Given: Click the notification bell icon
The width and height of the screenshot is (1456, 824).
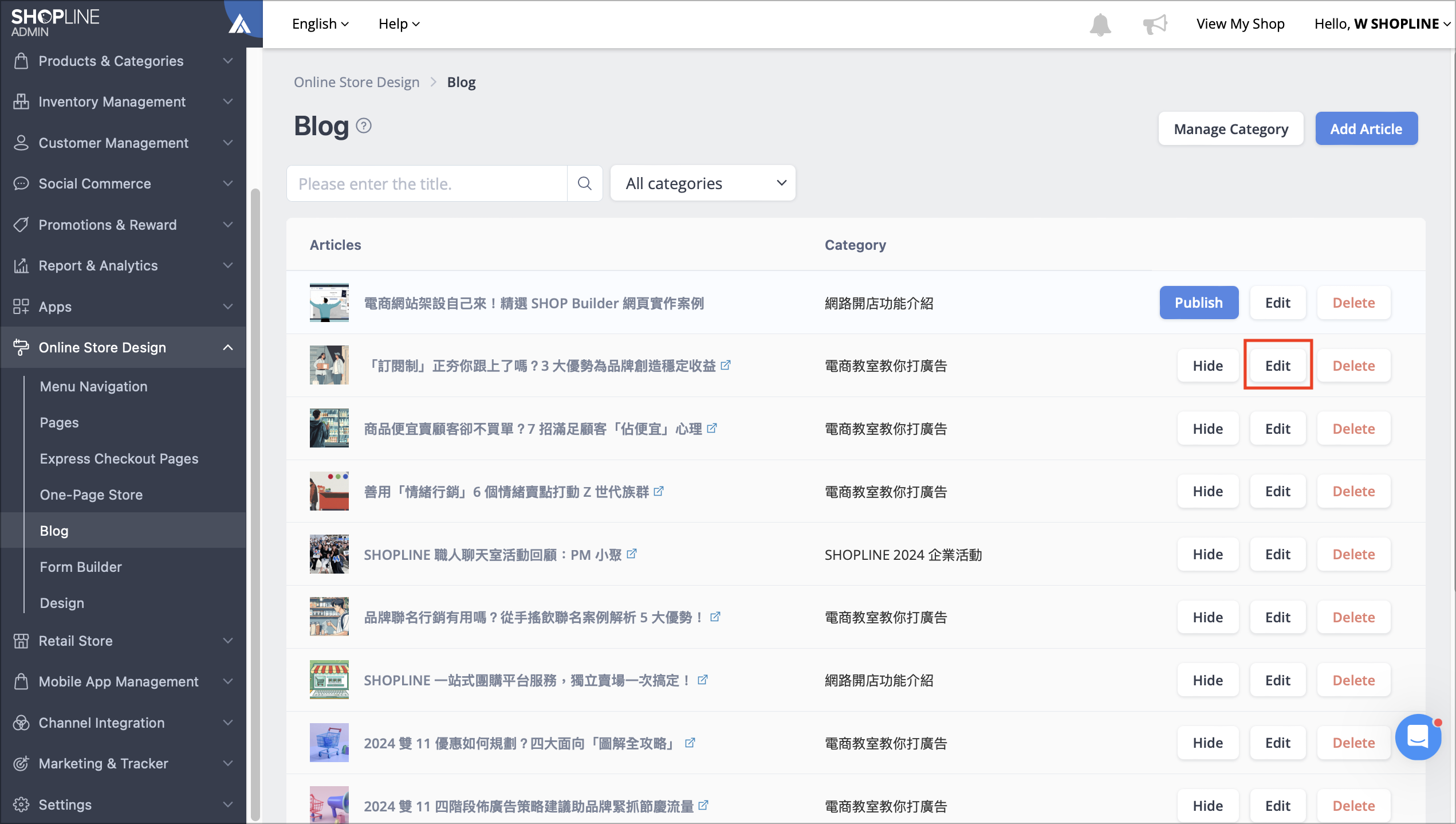Looking at the screenshot, I should tap(1100, 24).
